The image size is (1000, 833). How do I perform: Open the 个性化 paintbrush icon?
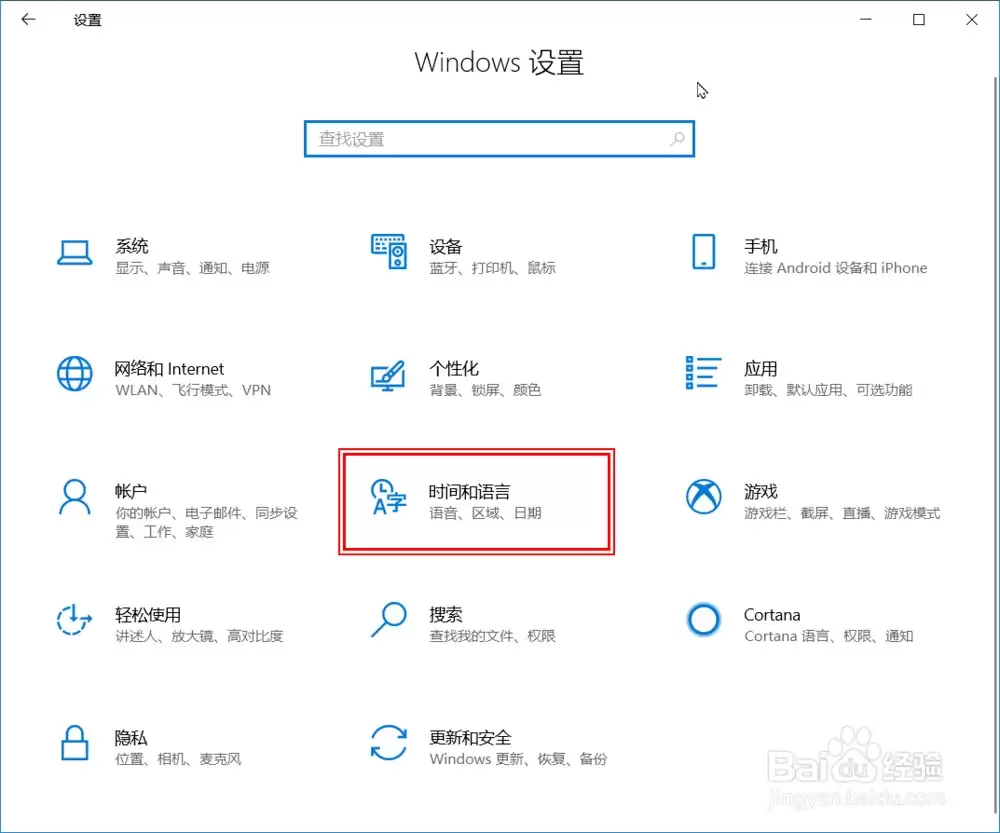coord(388,375)
